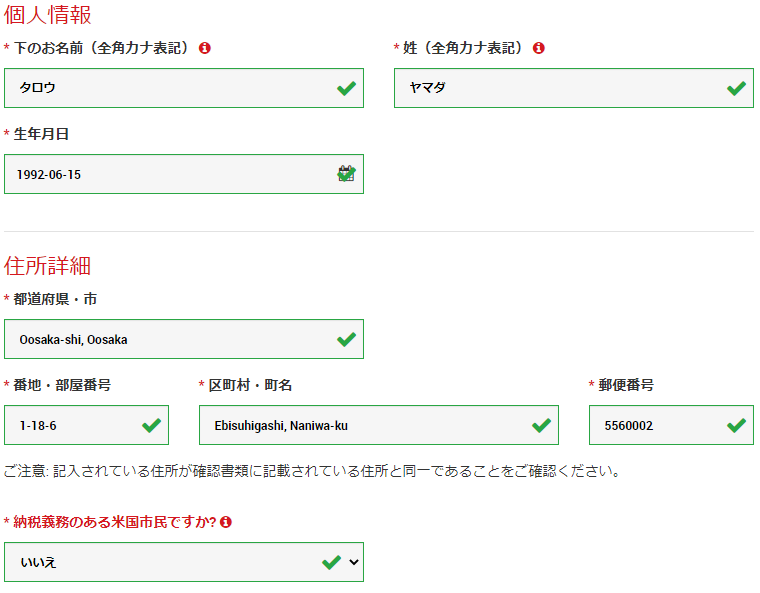Click green checkmark in いいえ dropdown
Image resolution: width=760 pixels, height=593 pixels.
pos(332,562)
